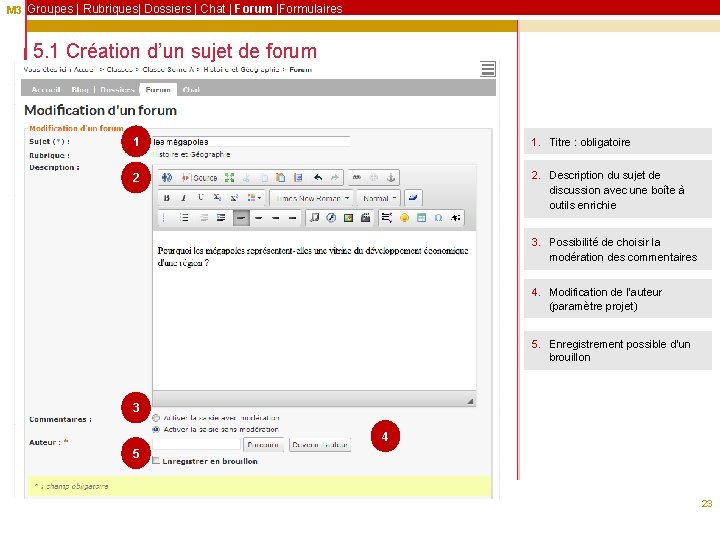Click the insert image icon

point(349,218)
